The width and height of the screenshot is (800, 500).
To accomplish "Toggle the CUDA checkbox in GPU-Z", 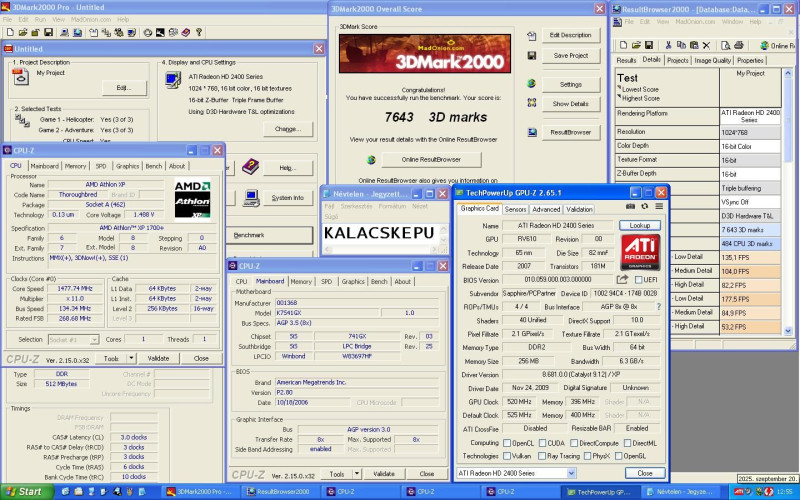I will coord(542,443).
